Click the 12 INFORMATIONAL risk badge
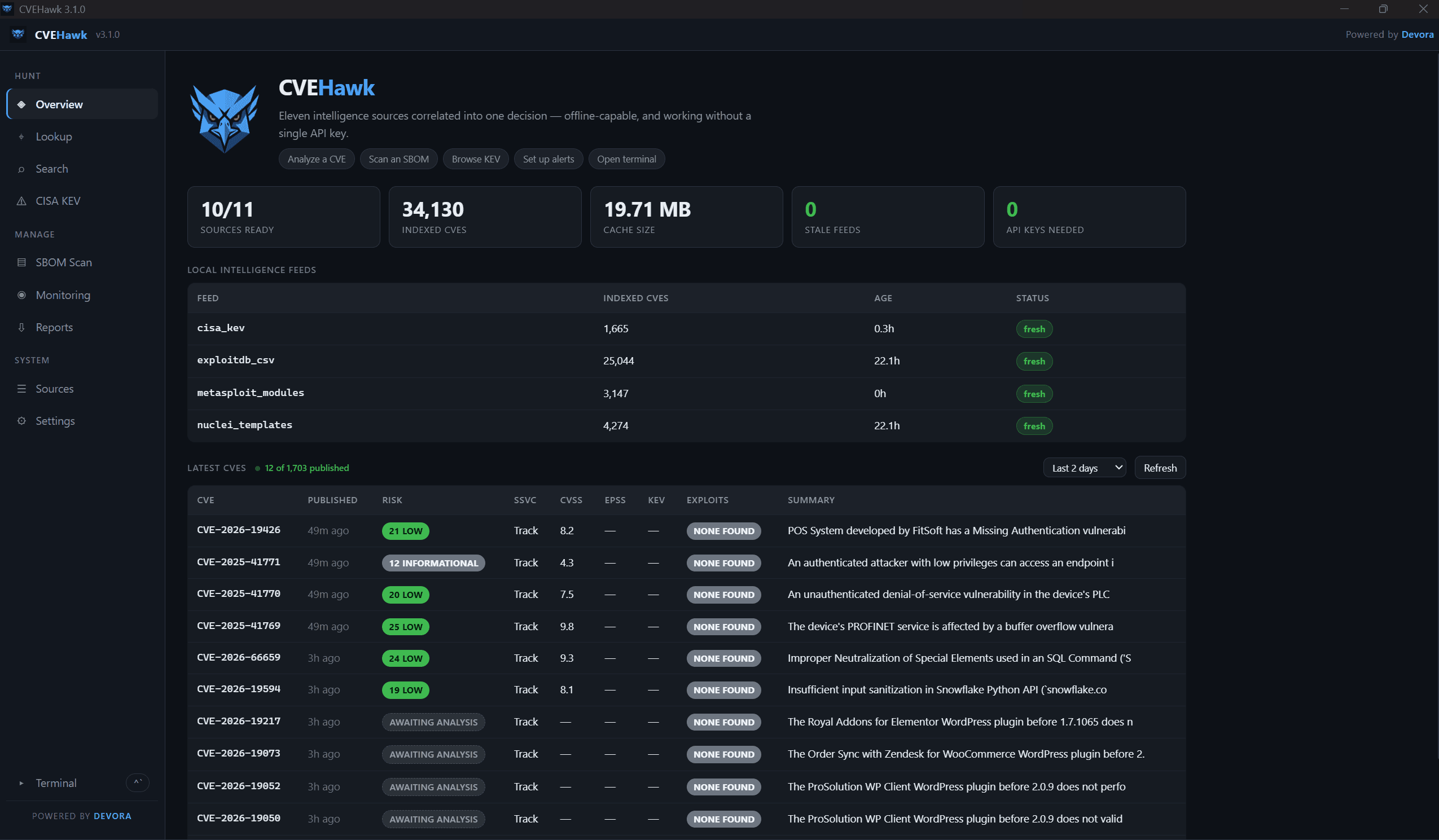The width and height of the screenshot is (1439, 840). [433, 563]
